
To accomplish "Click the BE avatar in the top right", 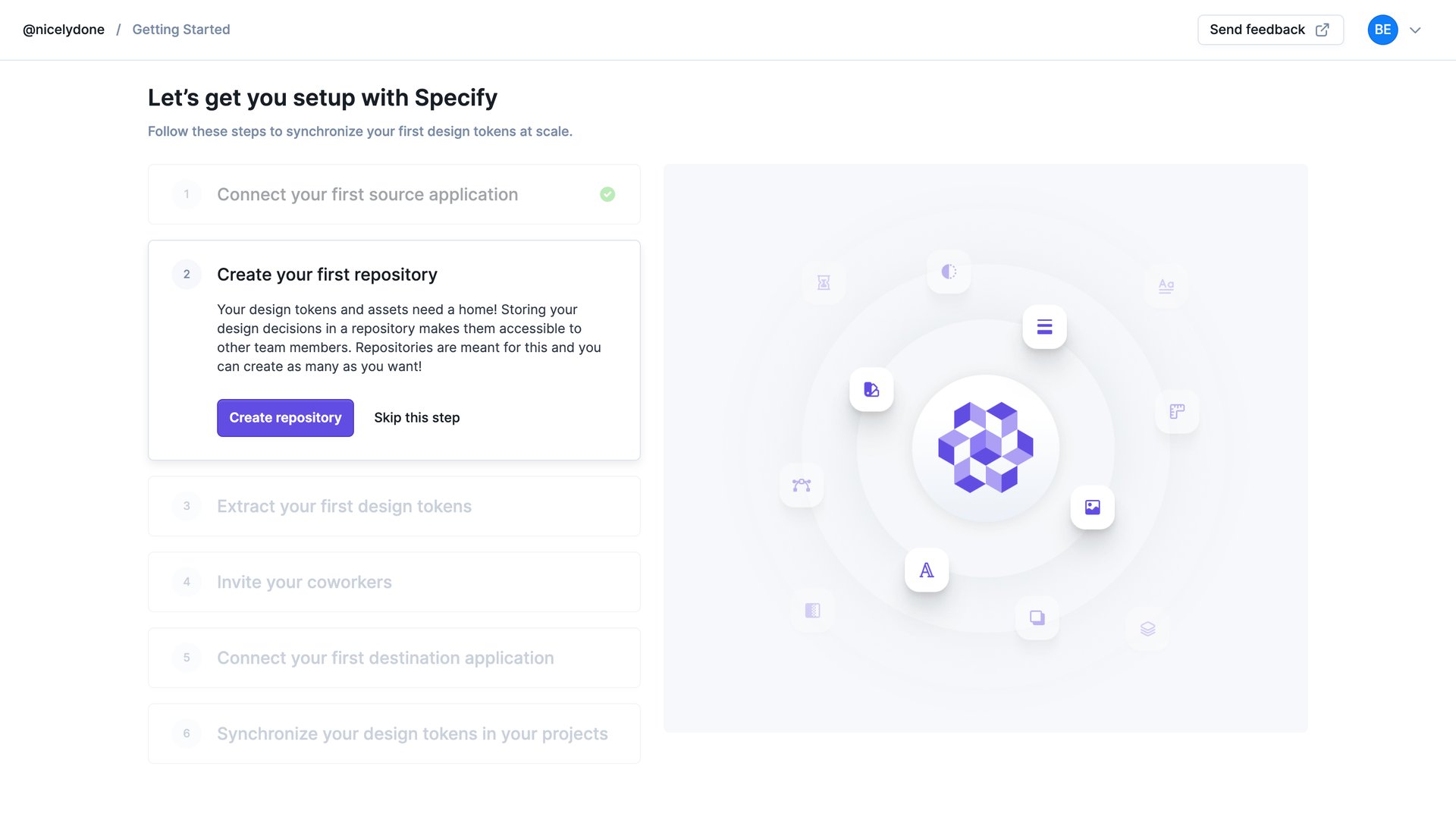I will tap(1382, 30).
